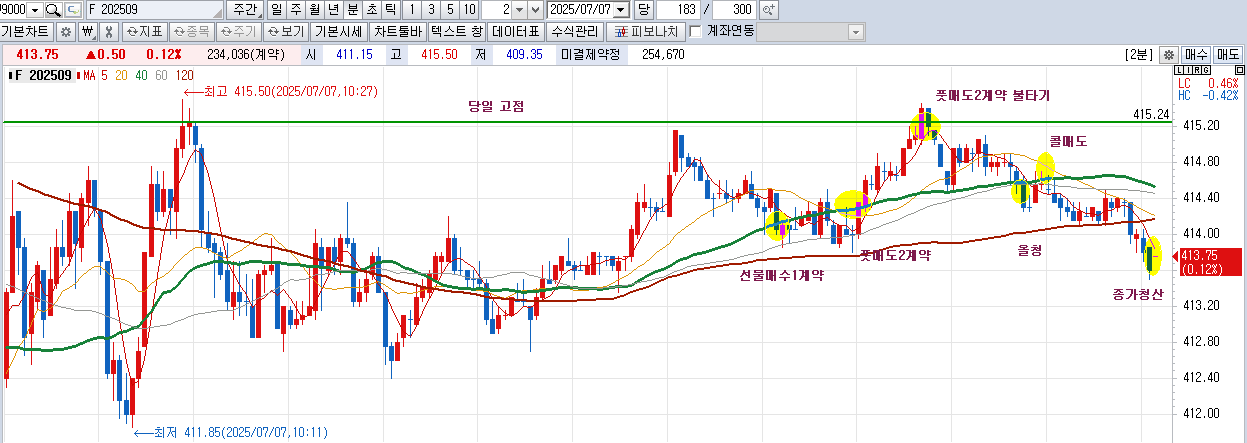Open the 텍스트 창 text window
The image size is (1247, 443).
click(457, 31)
